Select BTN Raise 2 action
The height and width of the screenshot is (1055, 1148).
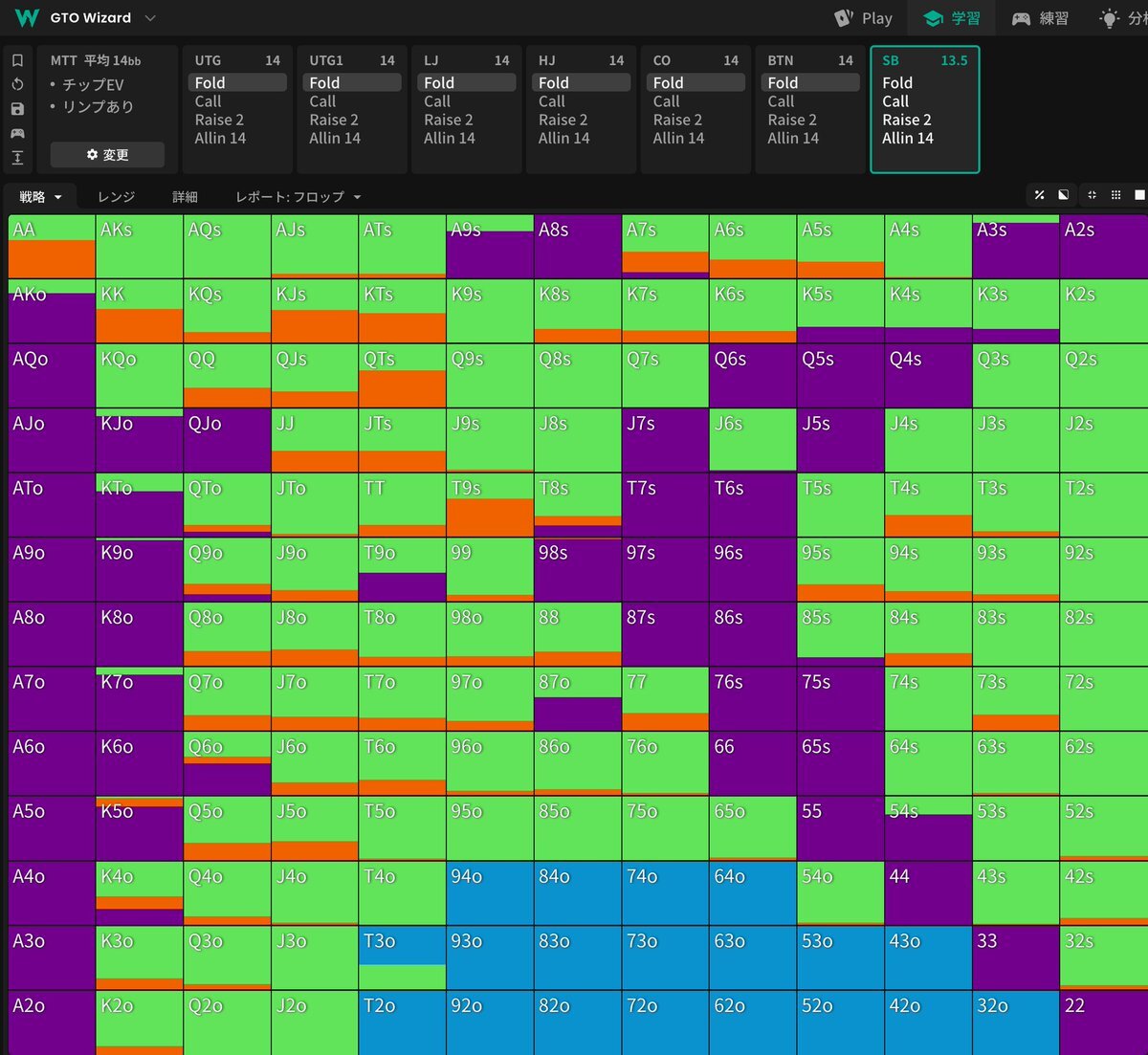(x=792, y=120)
